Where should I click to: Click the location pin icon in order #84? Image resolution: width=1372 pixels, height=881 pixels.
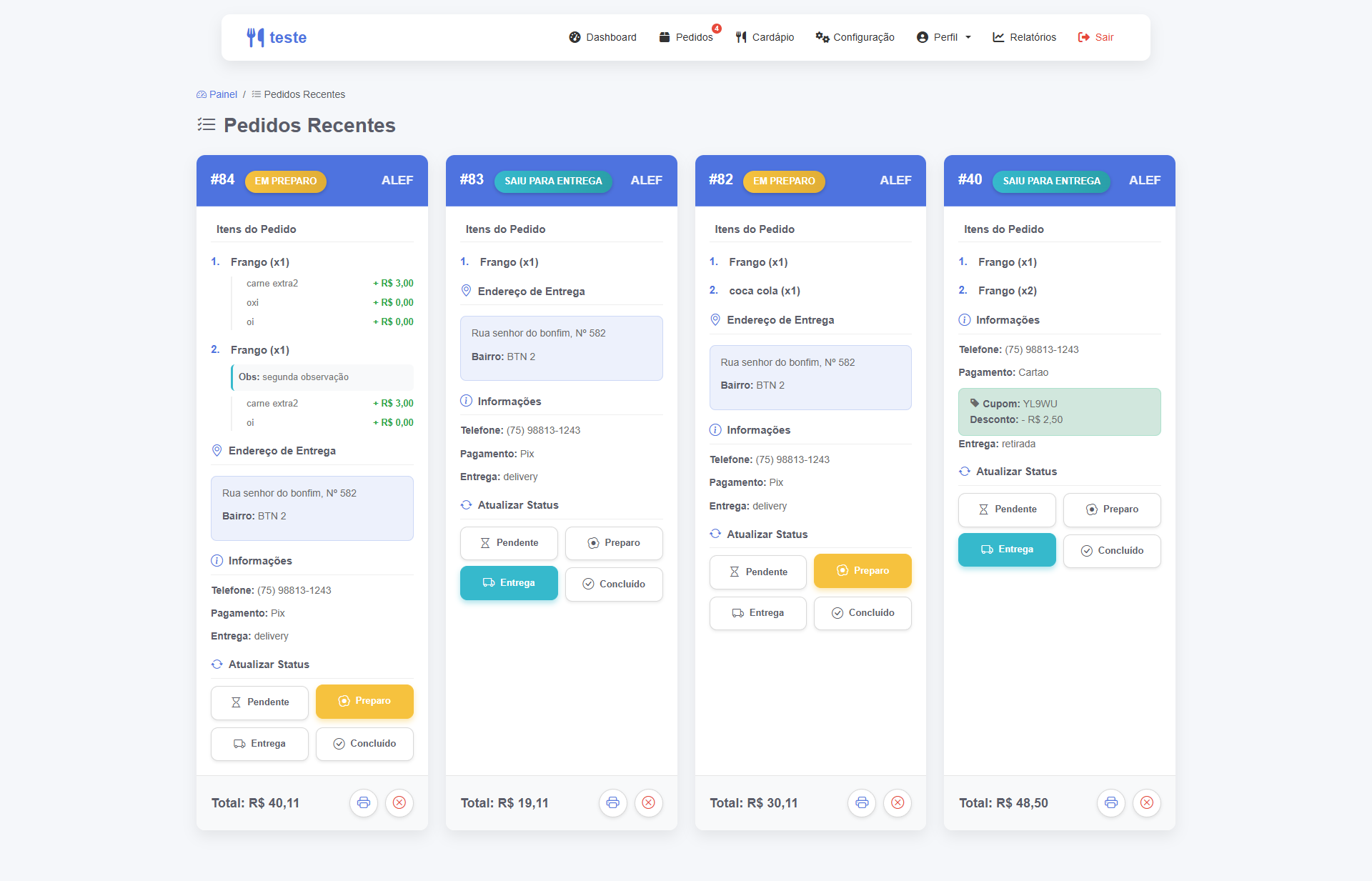pos(217,451)
